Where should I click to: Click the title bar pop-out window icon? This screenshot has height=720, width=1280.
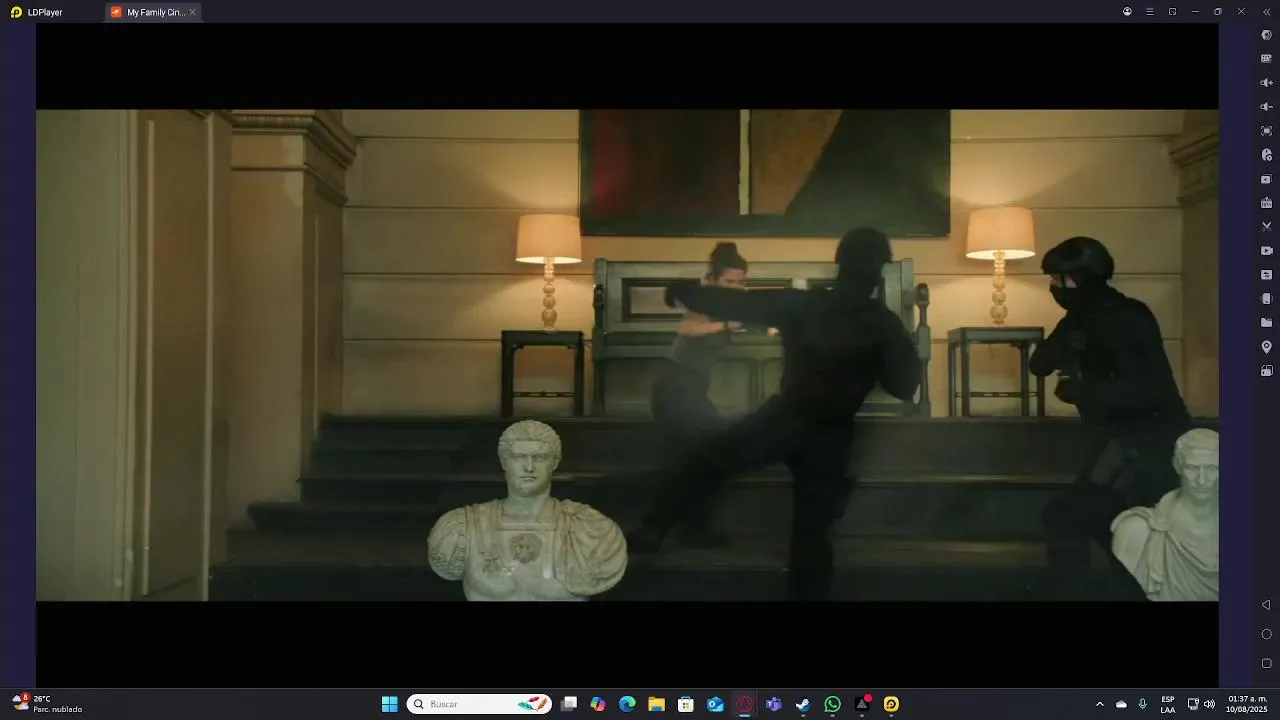coord(1172,12)
